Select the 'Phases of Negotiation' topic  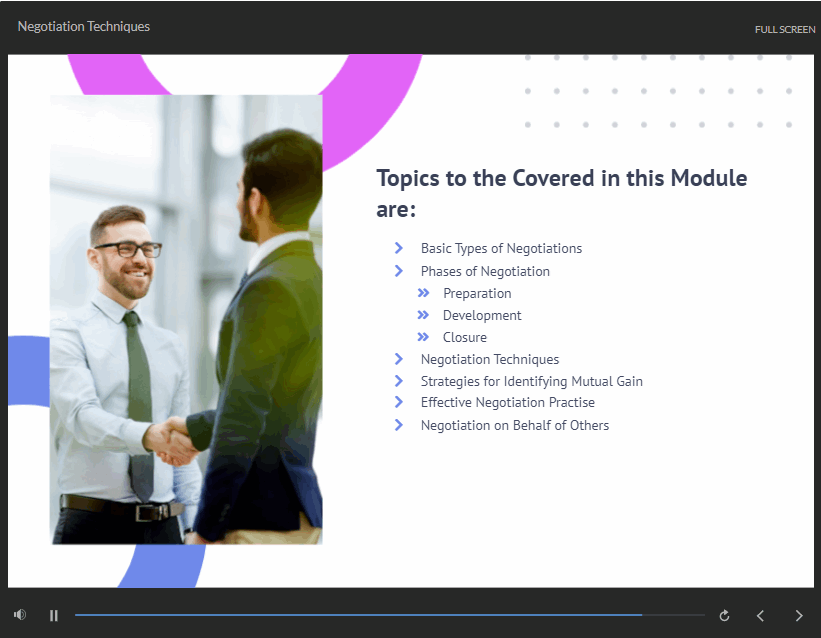pyautogui.click(x=485, y=271)
